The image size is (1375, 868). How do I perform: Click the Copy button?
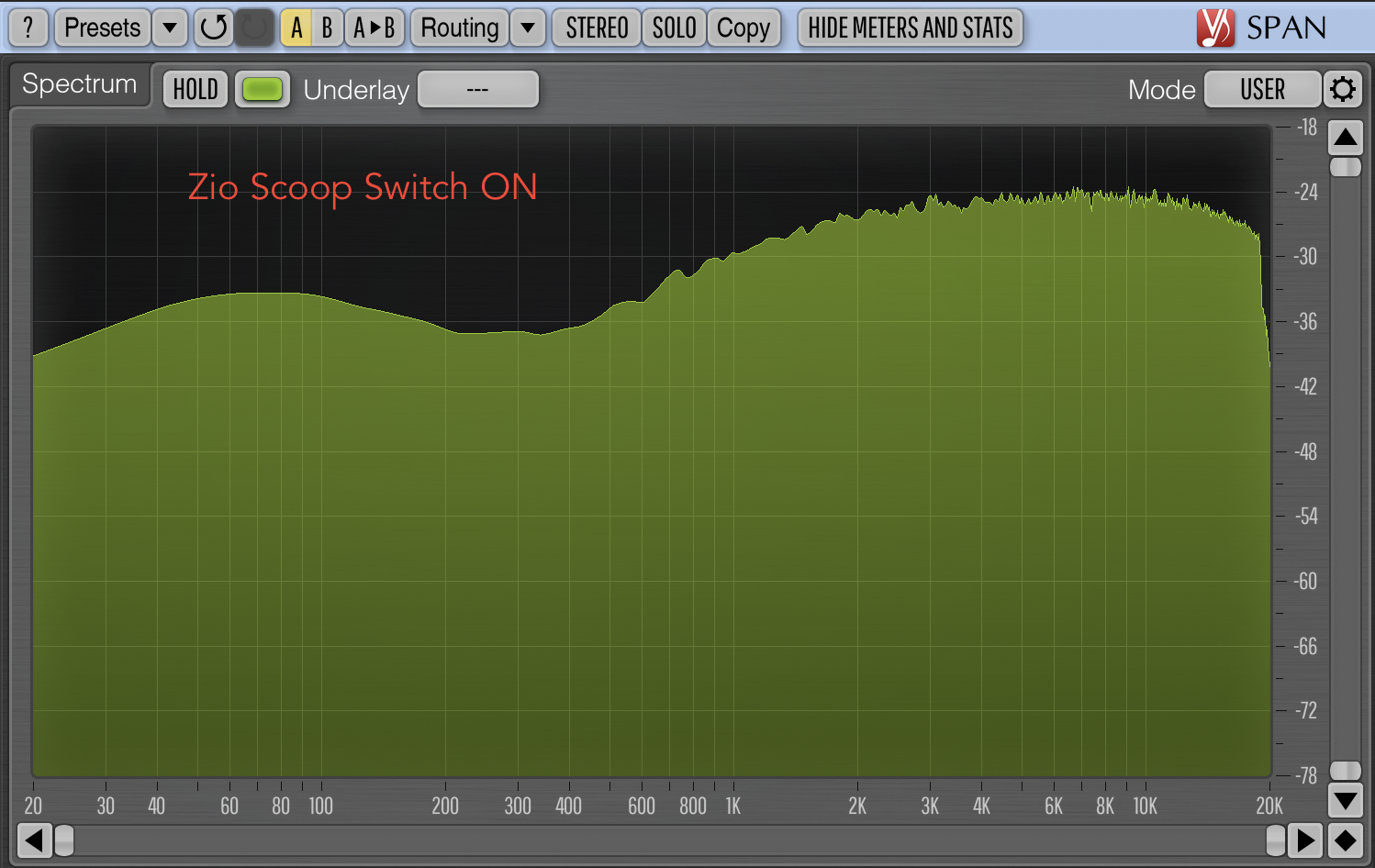[743, 28]
